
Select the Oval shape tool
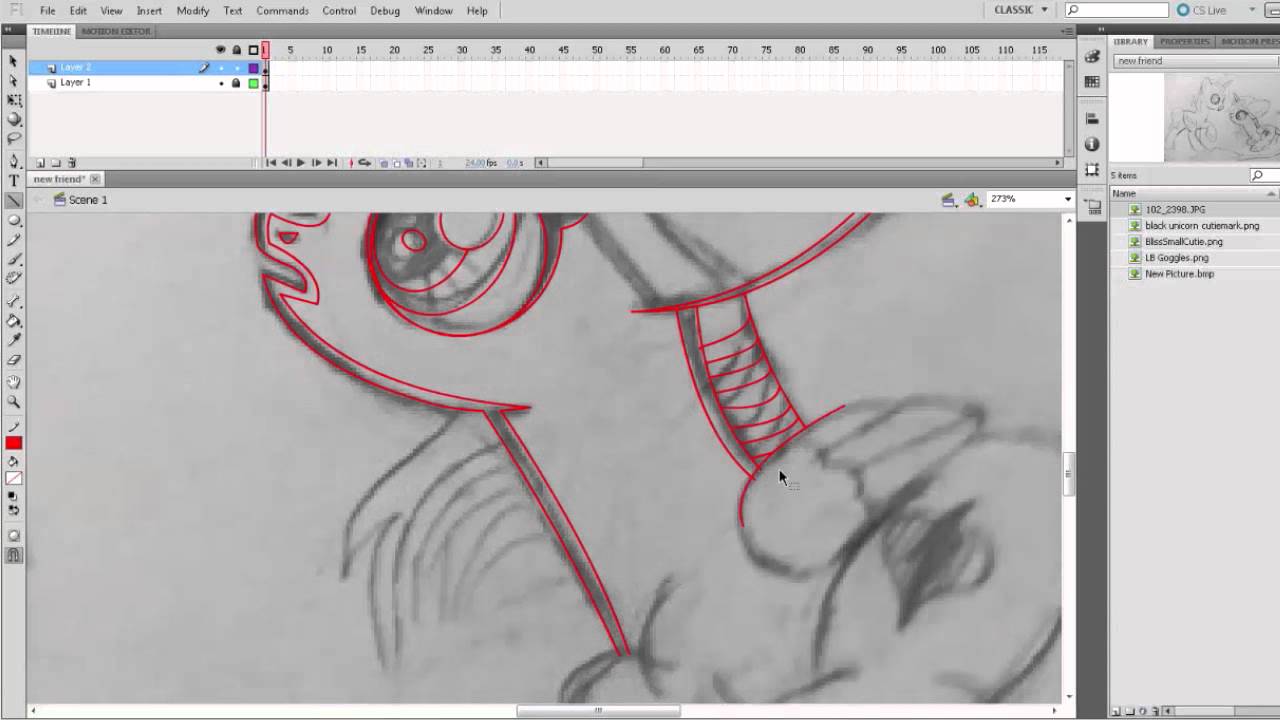pos(14,220)
